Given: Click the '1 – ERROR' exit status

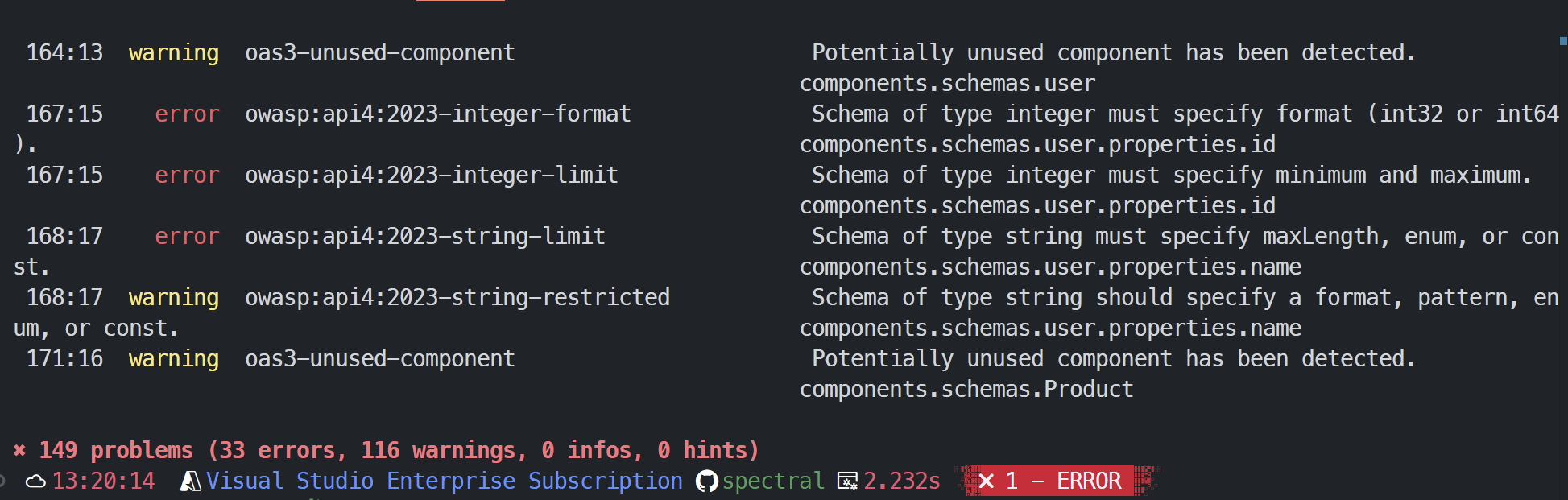Looking at the screenshot, I should pos(1063,481).
